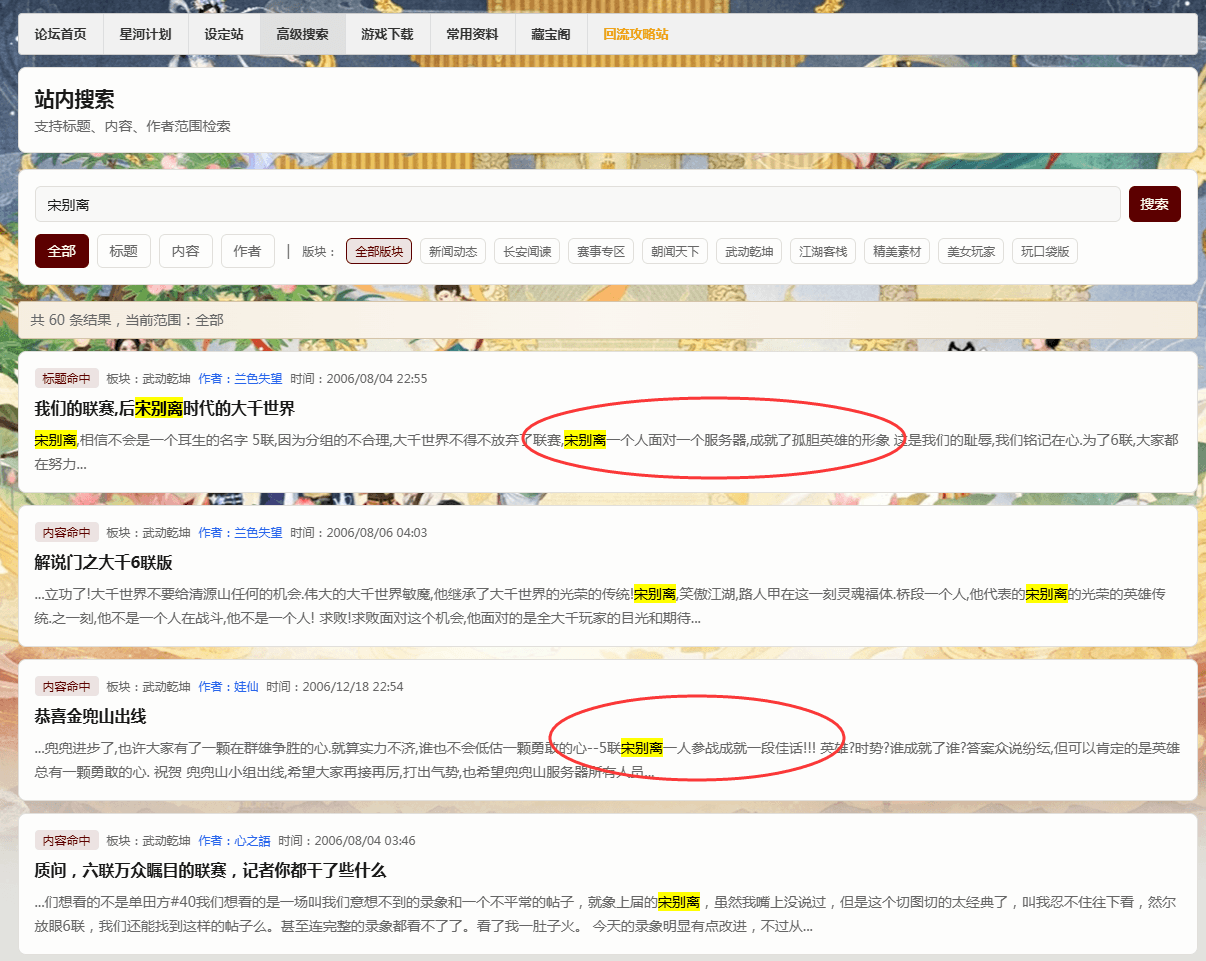1206x961 pixels.
Task: Open post 我们的联赛,后宋别离时代的大千世界
Action: coord(165,408)
